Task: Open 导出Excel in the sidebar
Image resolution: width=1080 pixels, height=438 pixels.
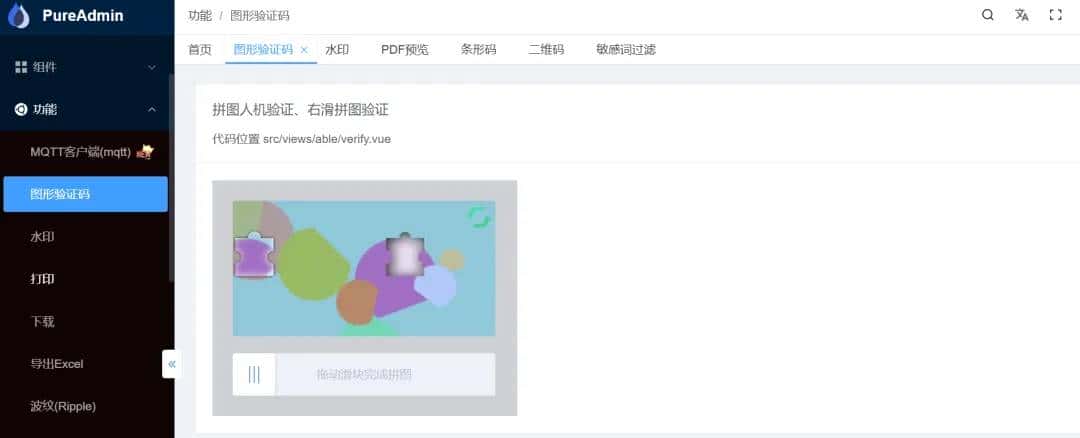Action: [85, 364]
